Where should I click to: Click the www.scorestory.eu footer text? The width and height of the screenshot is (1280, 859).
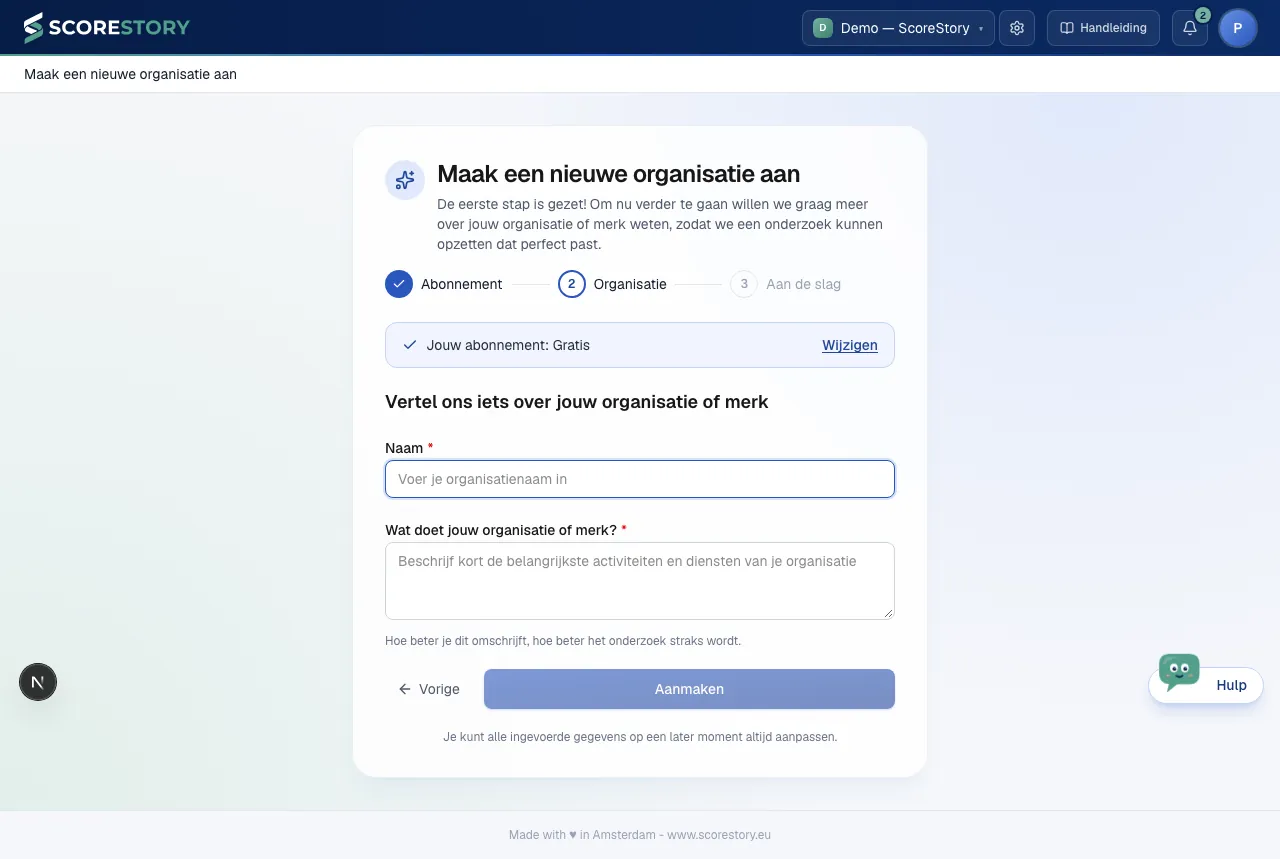(719, 835)
